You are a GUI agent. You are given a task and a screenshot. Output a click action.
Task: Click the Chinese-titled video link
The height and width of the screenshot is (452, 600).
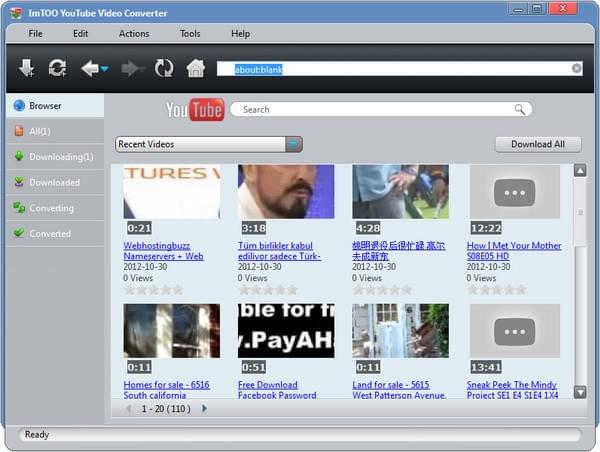(398, 251)
